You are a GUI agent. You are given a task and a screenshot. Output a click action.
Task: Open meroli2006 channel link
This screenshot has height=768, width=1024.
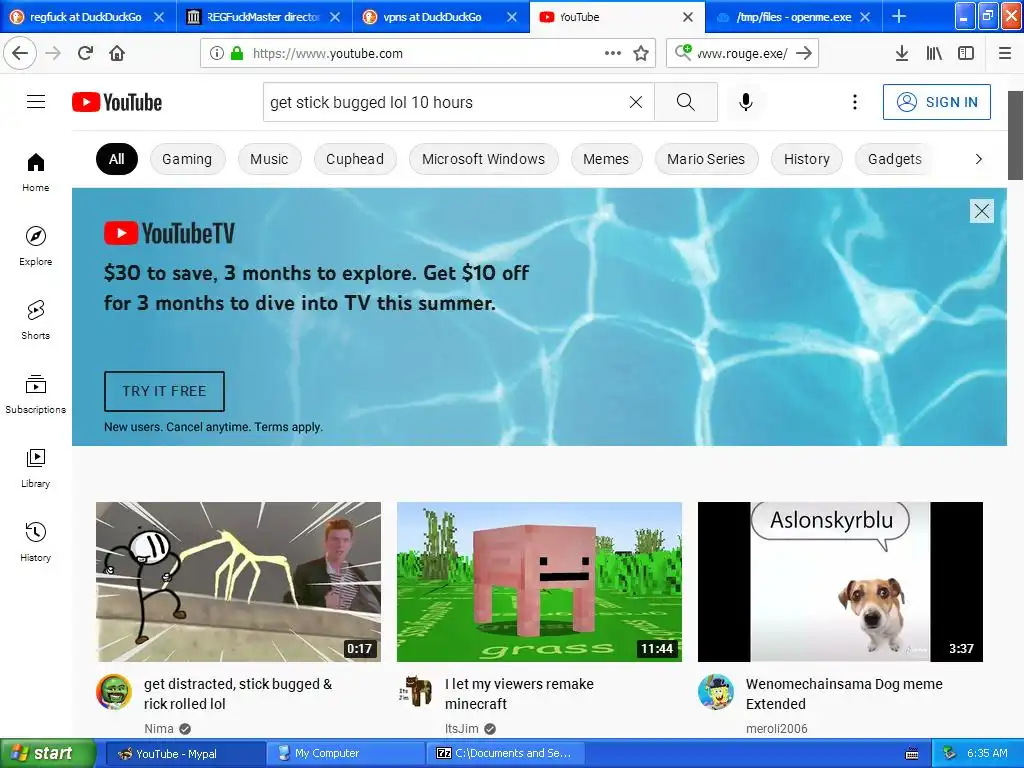pos(776,728)
